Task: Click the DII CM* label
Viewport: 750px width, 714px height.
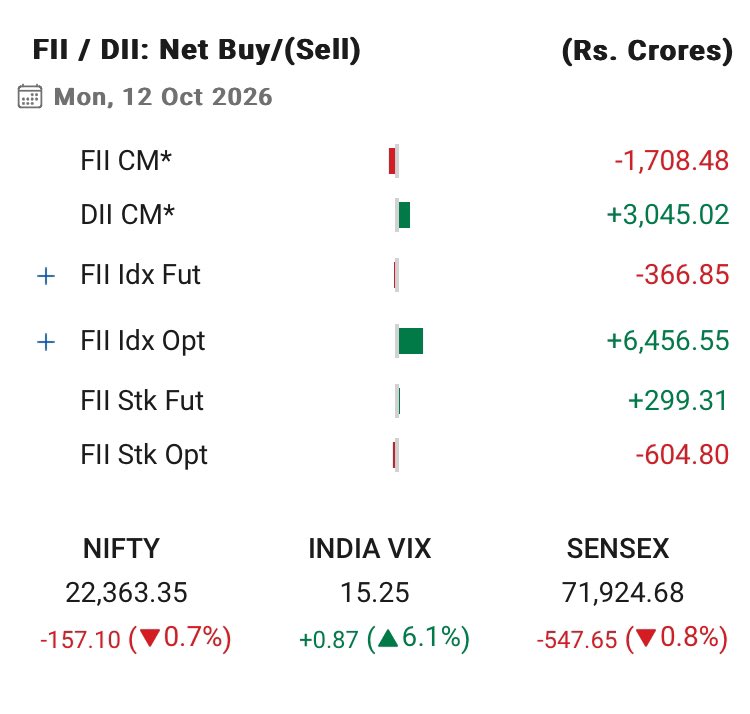Action: tap(127, 214)
